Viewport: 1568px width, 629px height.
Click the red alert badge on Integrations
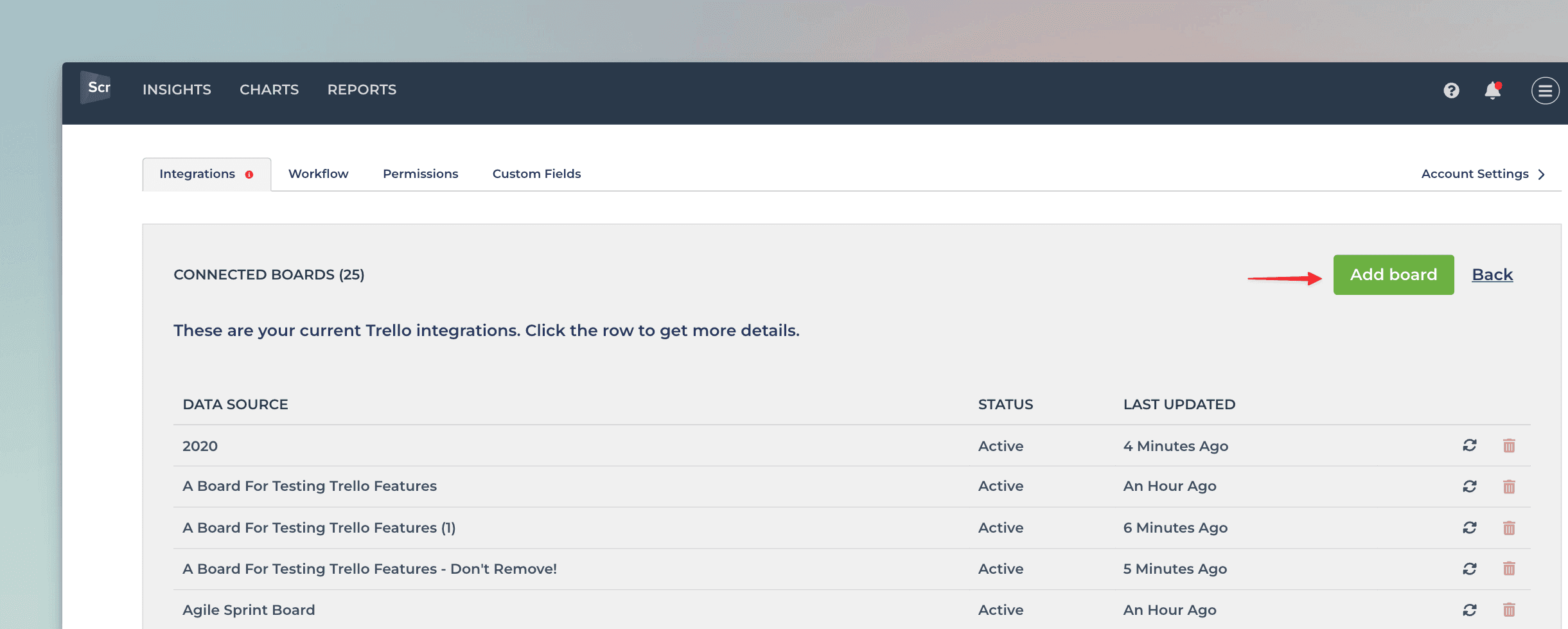coord(249,175)
